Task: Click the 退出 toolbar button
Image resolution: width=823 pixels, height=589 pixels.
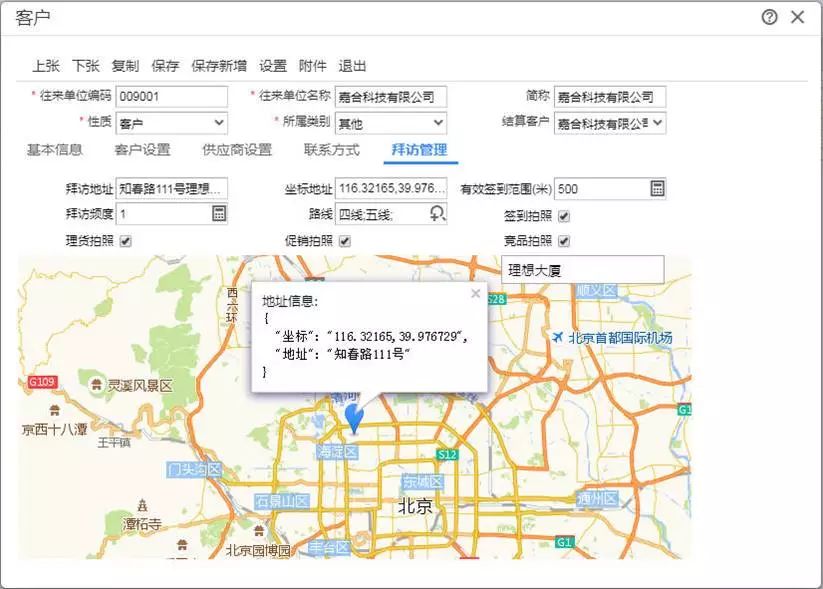Action: click(352, 66)
